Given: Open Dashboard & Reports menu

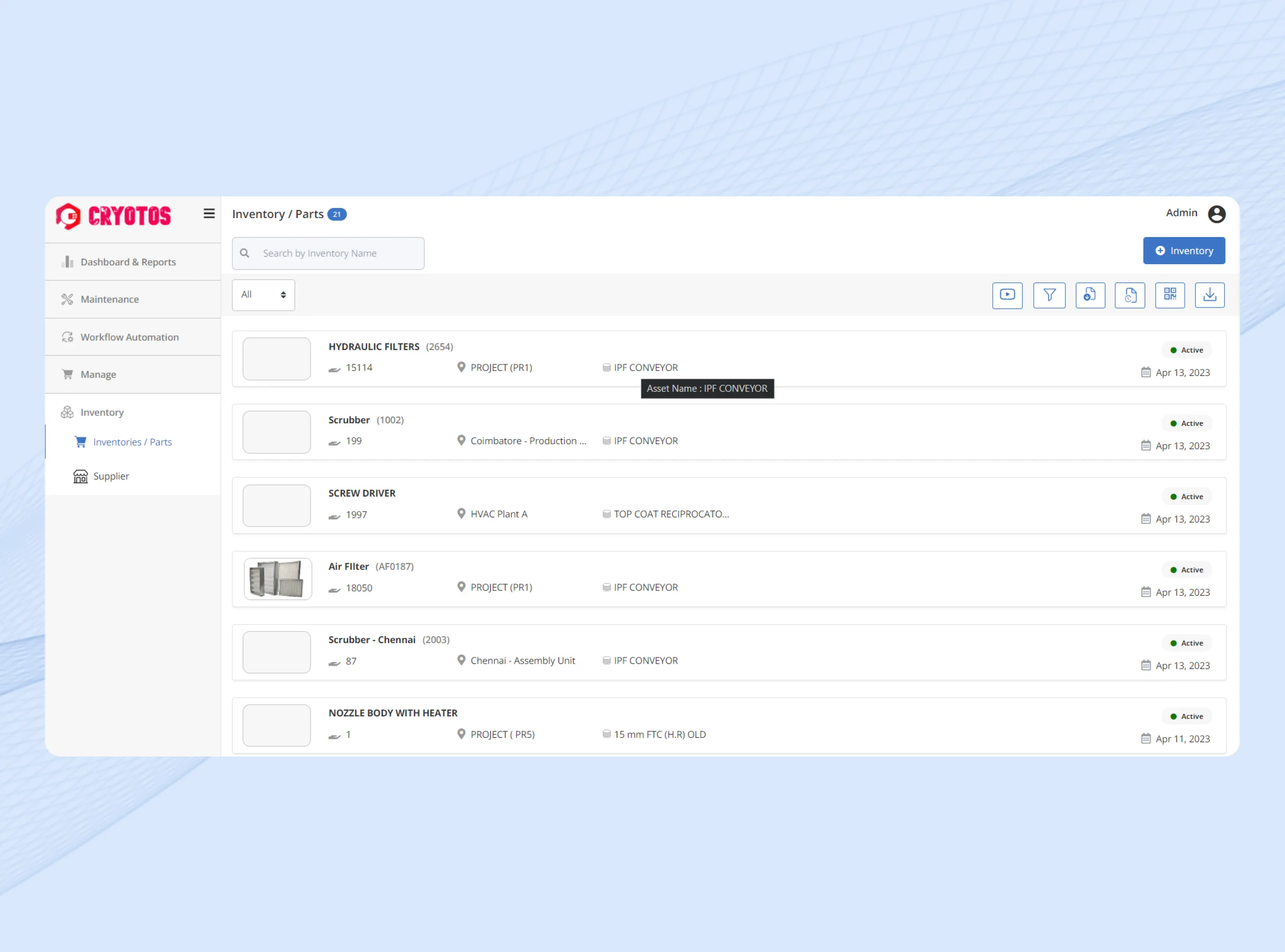Looking at the screenshot, I should pos(128,261).
